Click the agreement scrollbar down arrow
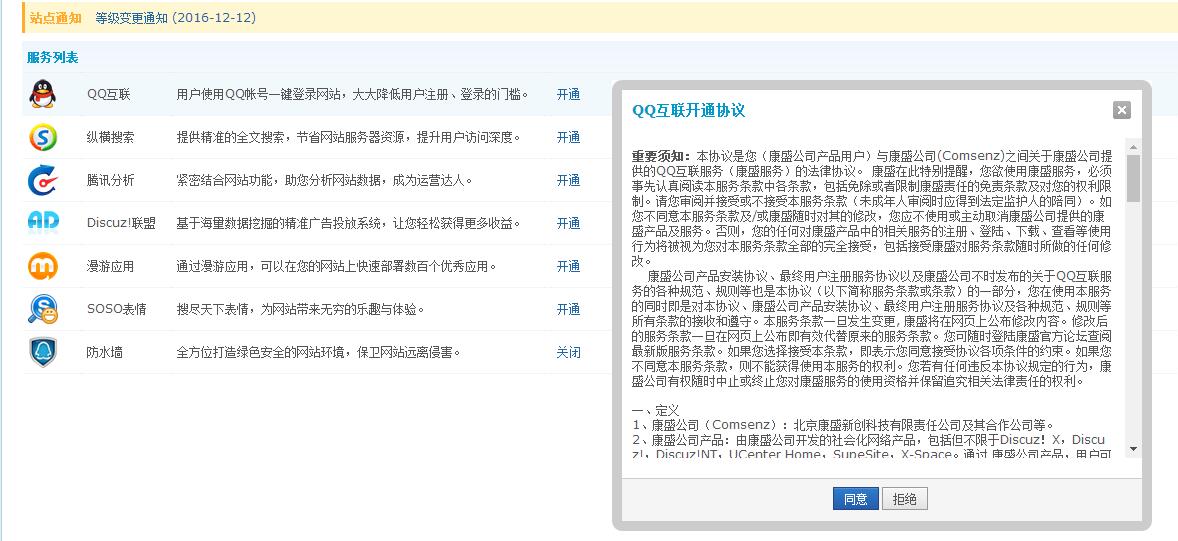 point(1134,449)
